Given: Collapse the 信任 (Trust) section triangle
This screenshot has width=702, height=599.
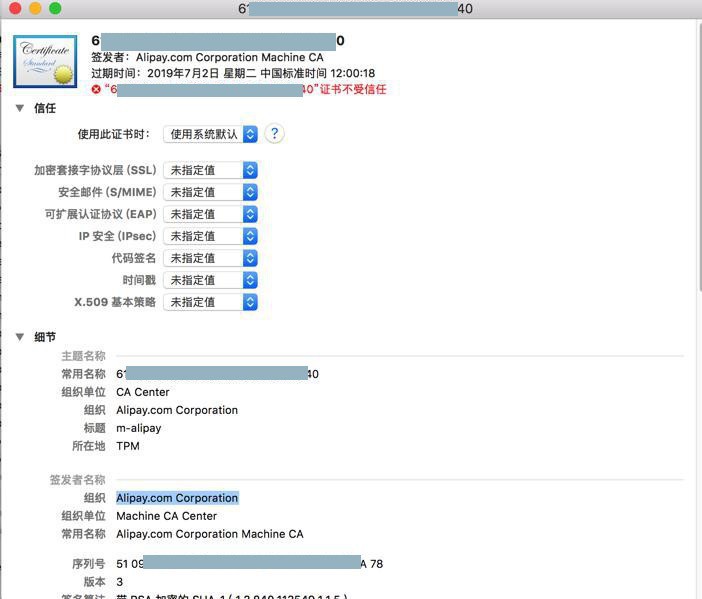Looking at the screenshot, I should tap(20, 108).
